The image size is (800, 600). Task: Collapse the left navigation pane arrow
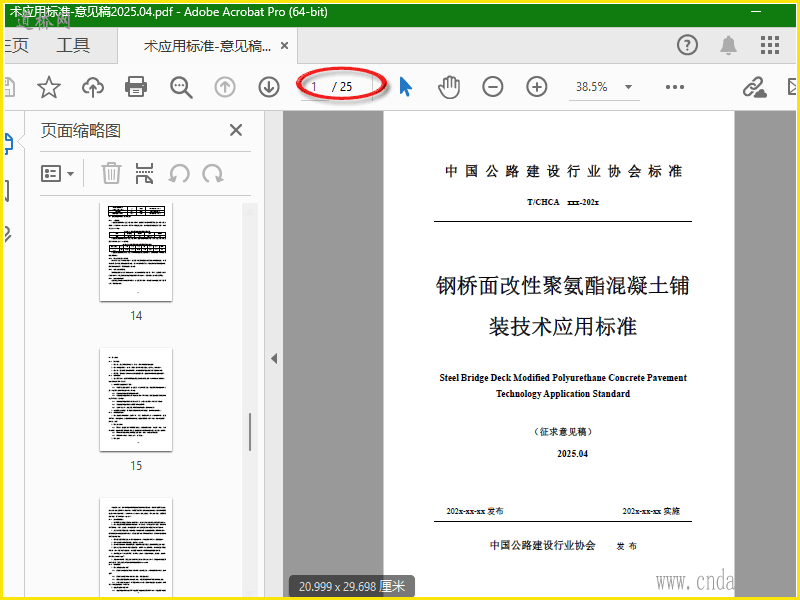pos(274,358)
